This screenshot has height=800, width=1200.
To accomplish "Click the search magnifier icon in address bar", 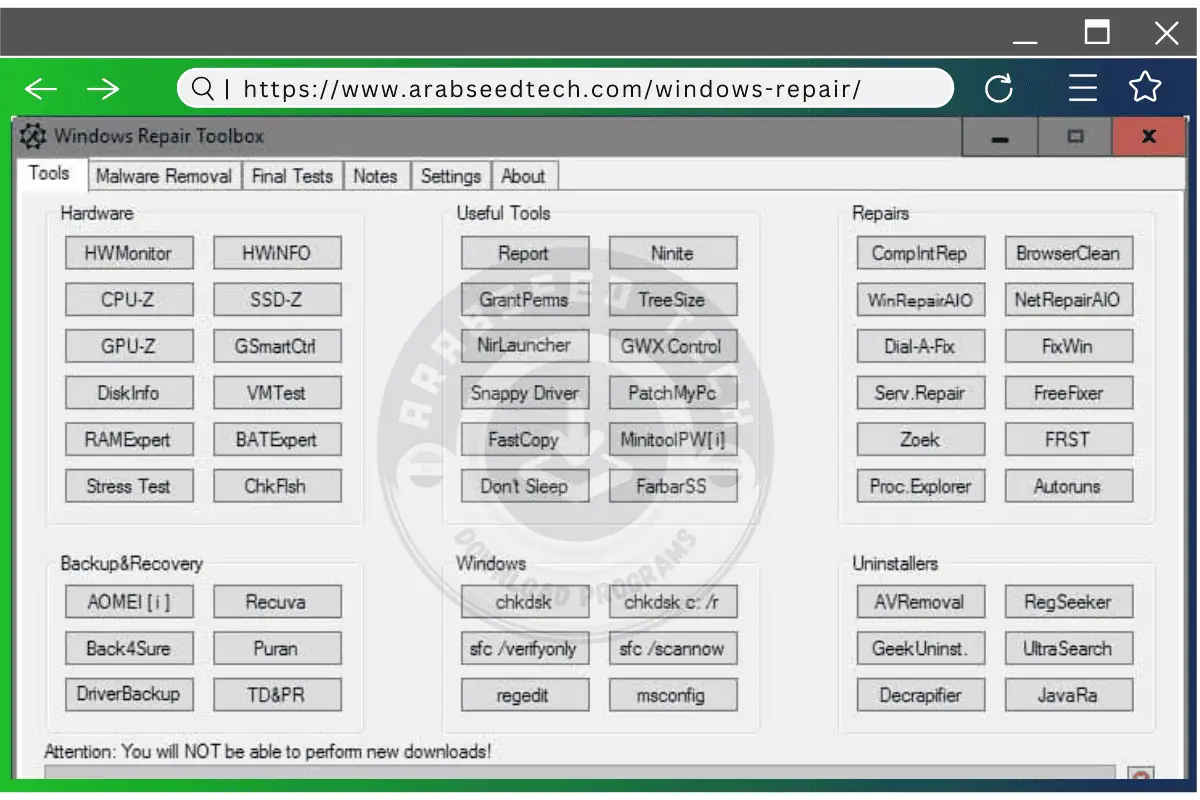I will pyautogui.click(x=203, y=89).
